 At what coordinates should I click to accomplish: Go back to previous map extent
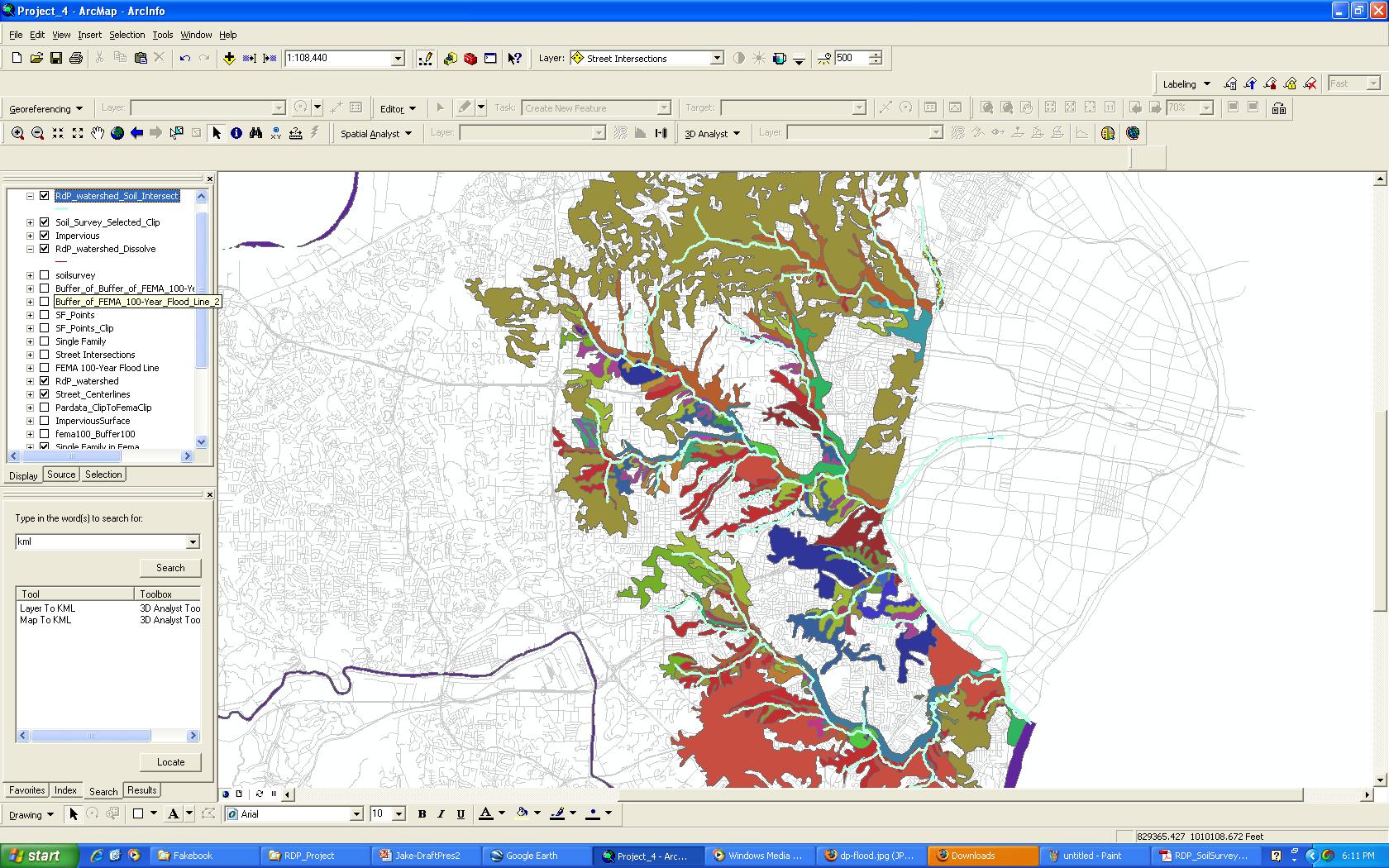point(137,133)
